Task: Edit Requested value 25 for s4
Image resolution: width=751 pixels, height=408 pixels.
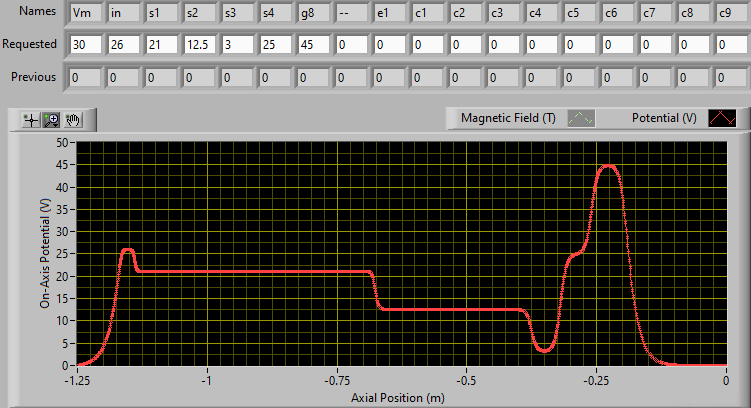Action: [276, 45]
